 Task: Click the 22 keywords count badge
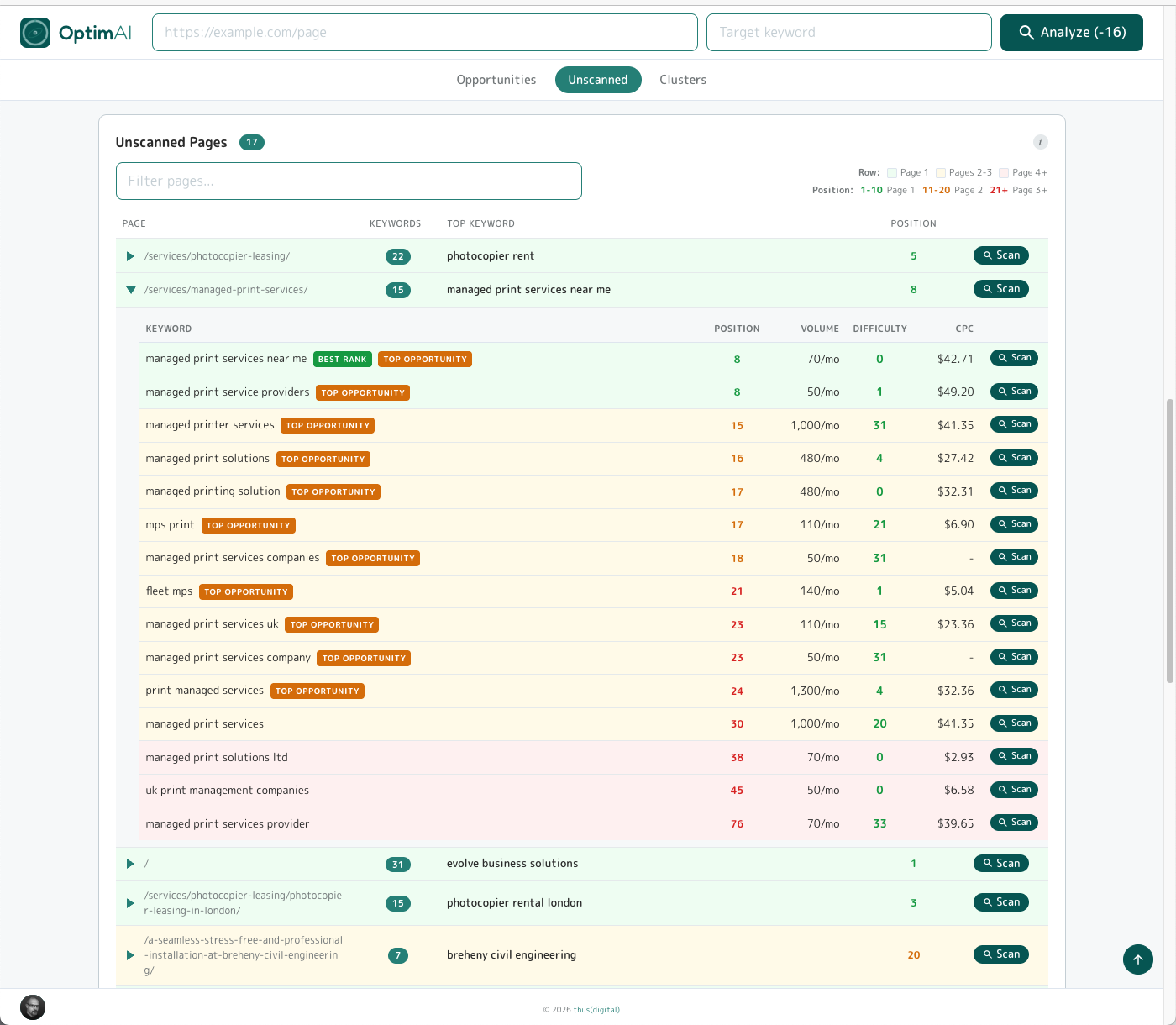tap(398, 256)
